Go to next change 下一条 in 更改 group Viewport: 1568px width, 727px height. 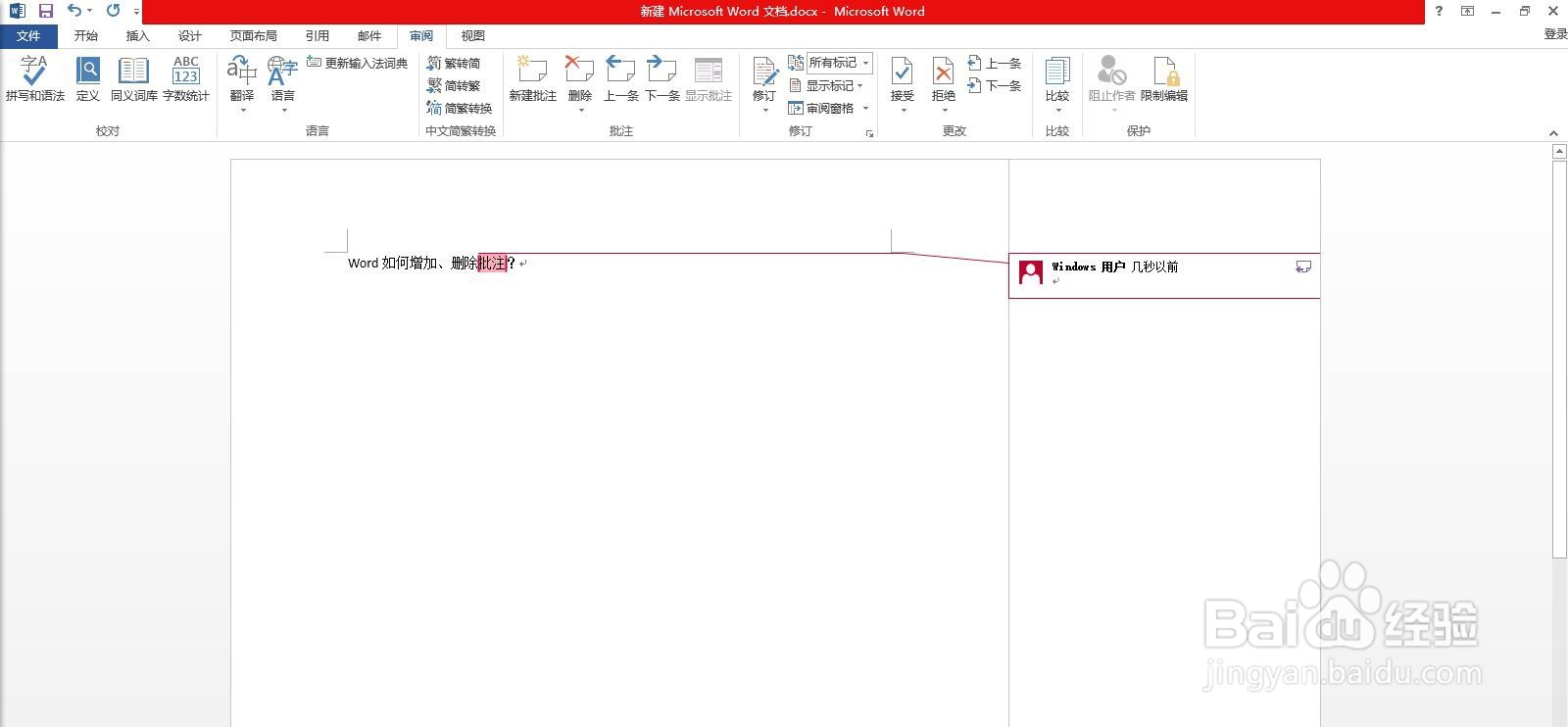995,85
